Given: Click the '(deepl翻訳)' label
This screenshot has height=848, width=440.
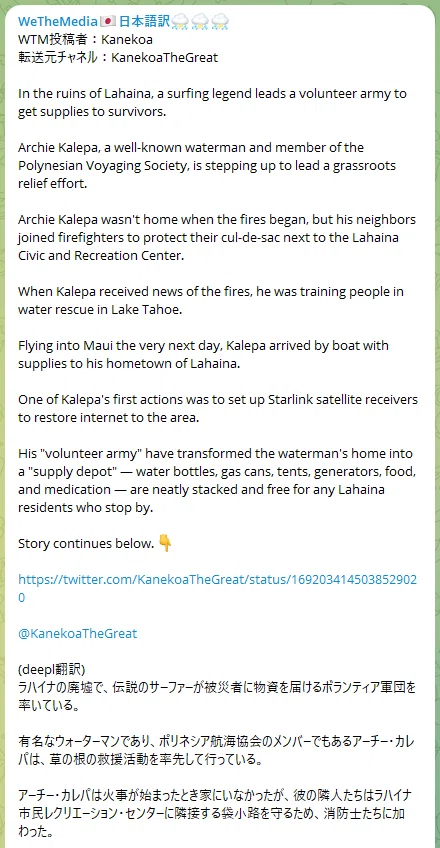Looking at the screenshot, I should pos(52,670).
